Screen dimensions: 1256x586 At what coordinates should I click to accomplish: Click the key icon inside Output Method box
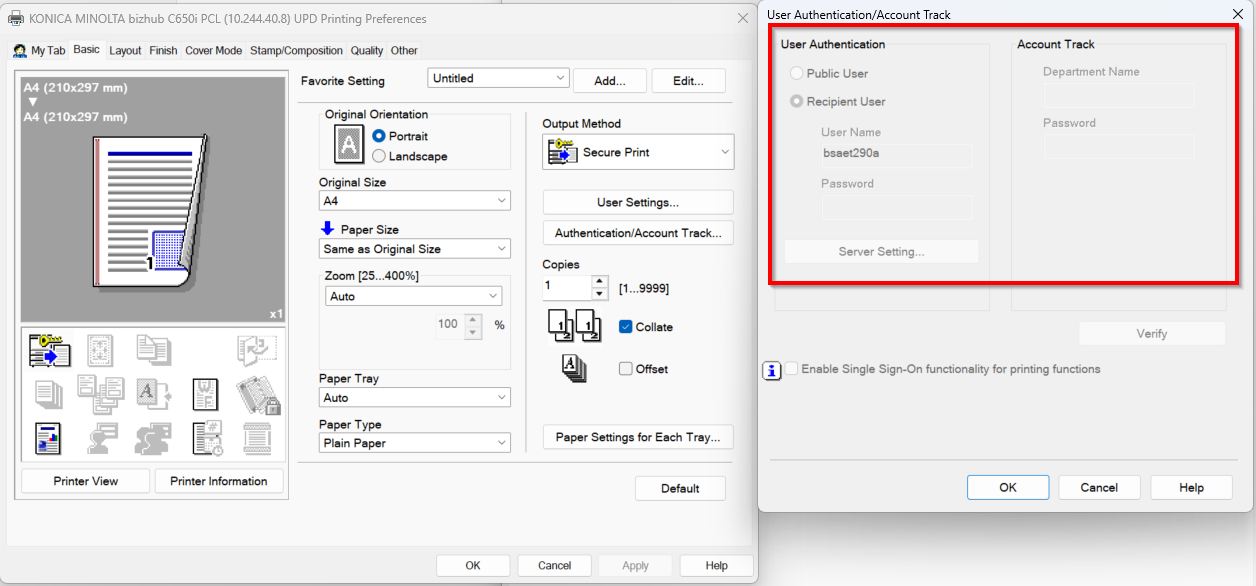(x=561, y=152)
